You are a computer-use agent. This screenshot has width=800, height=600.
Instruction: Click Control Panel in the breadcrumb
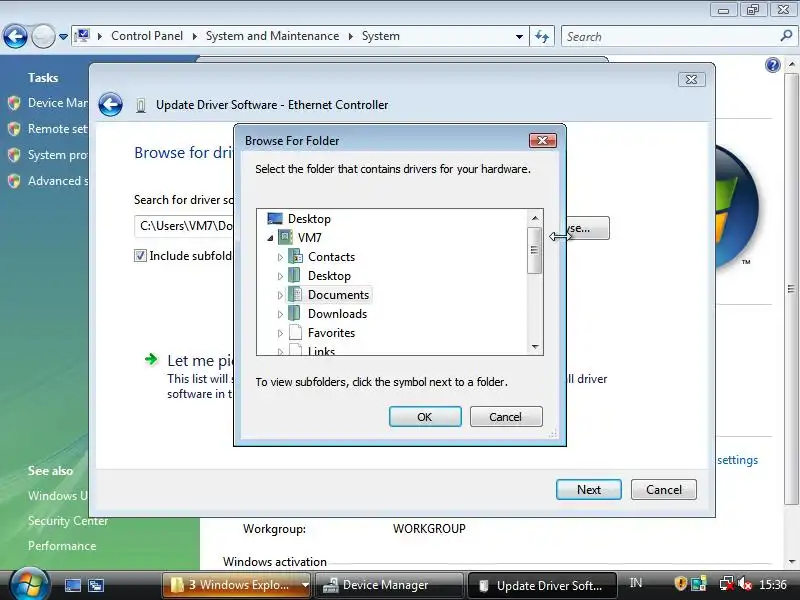(x=147, y=36)
